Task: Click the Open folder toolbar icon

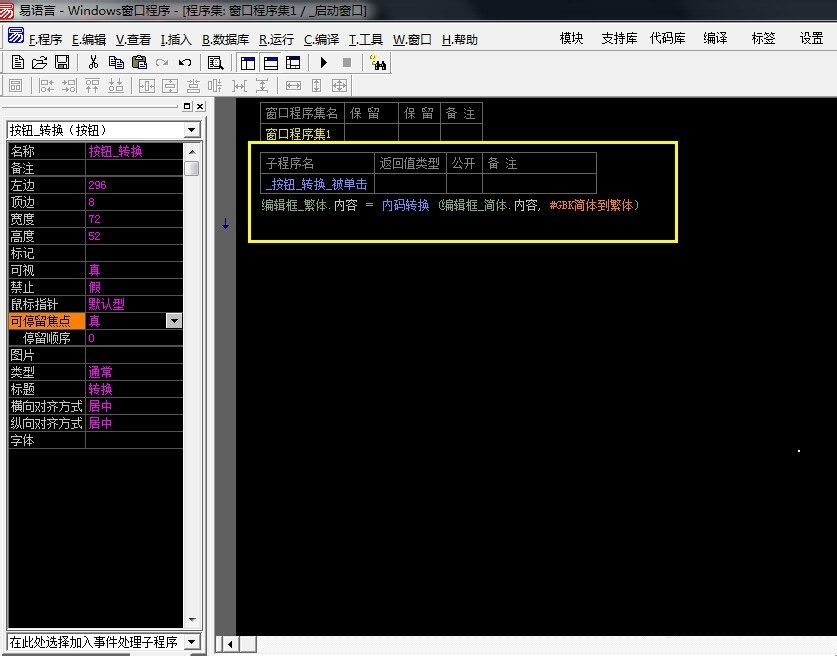Action: (x=40, y=62)
